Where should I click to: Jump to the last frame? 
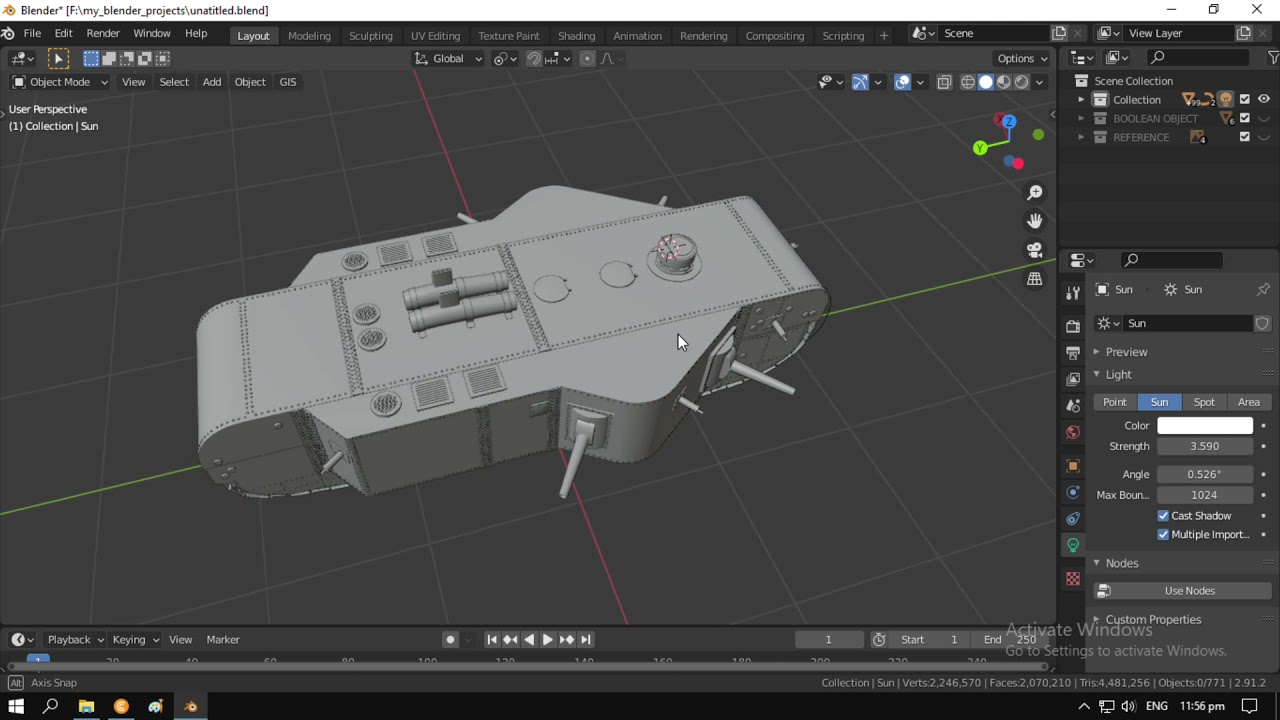point(586,640)
